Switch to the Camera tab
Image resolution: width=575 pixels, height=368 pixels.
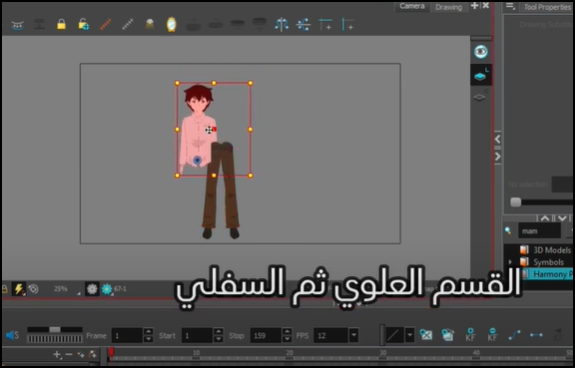(x=412, y=6)
